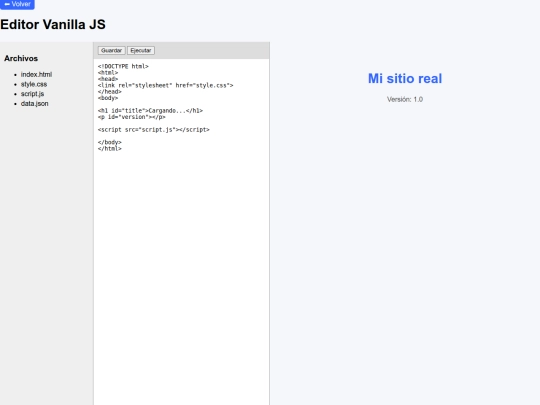Click inside the code editor text area
This screenshot has height=405, width=540.
(x=181, y=232)
